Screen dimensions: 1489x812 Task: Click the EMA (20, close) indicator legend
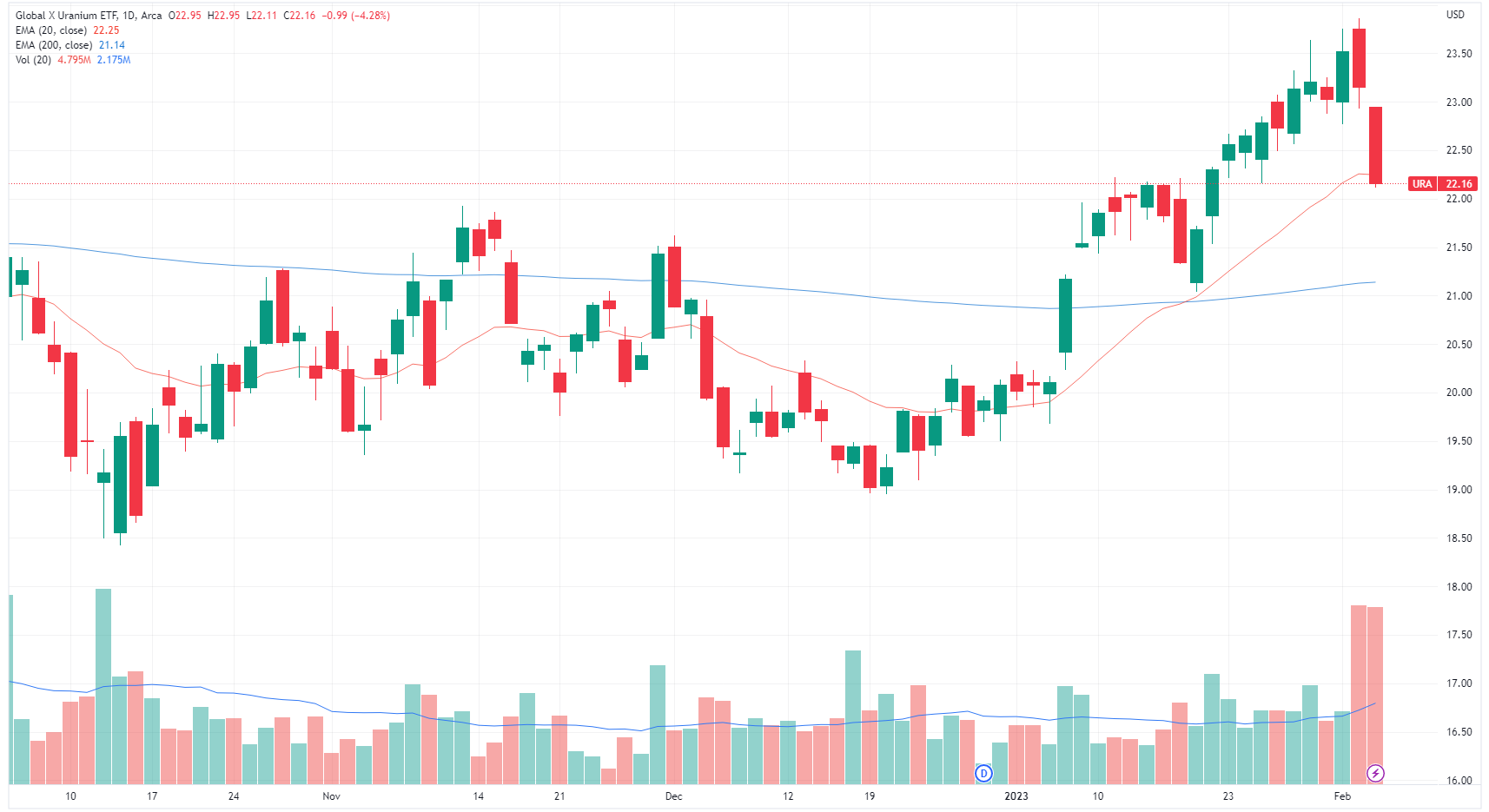51,30
